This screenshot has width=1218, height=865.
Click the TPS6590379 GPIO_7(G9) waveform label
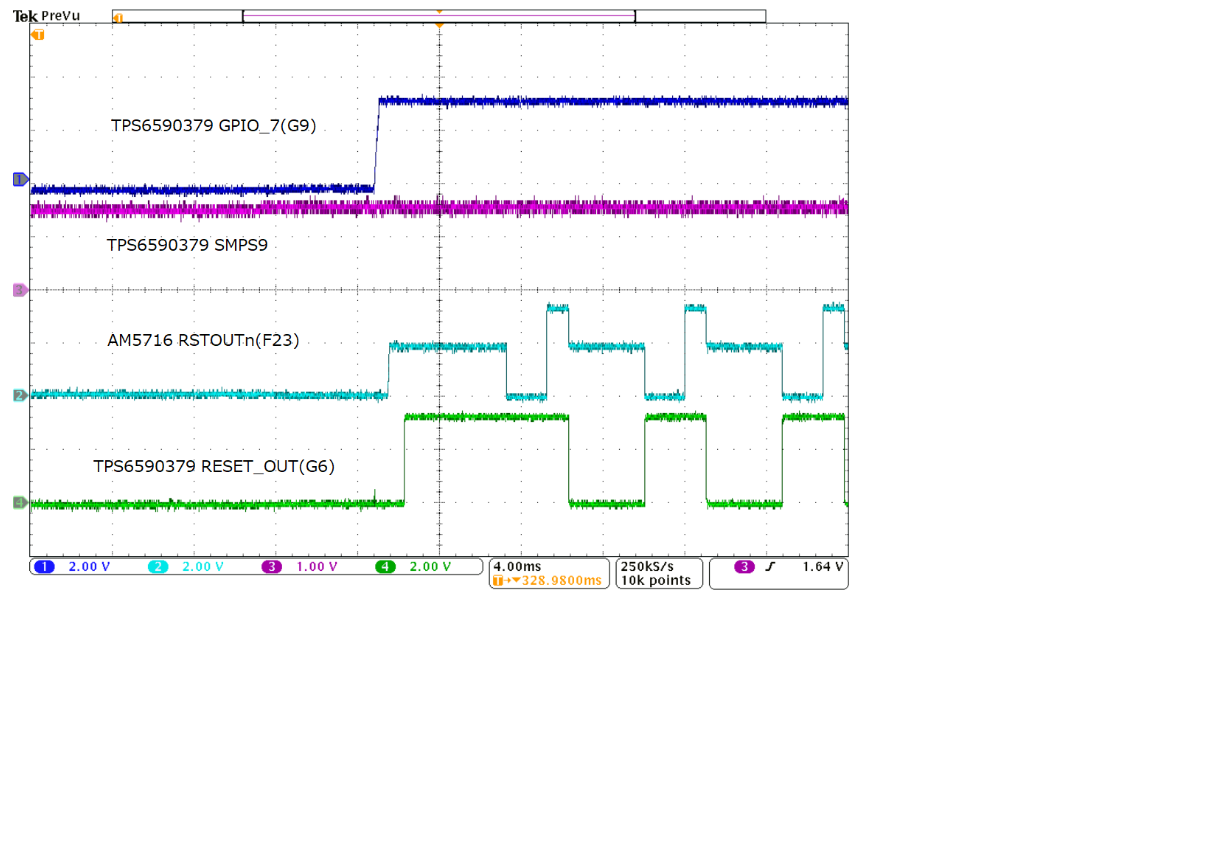tap(214, 126)
